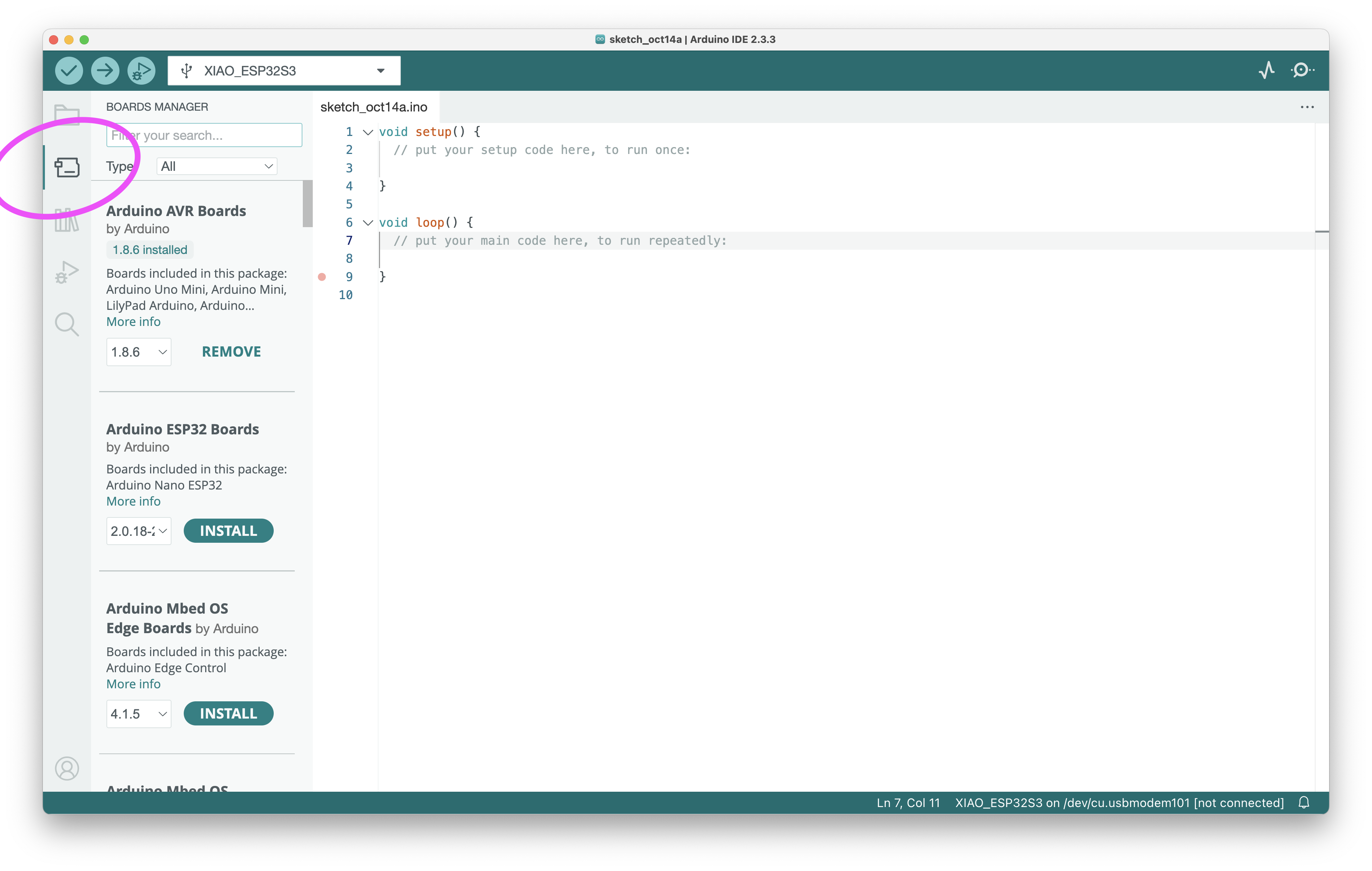Open More info for AVR Boards
The height and width of the screenshot is (871, 1372).
133,322
